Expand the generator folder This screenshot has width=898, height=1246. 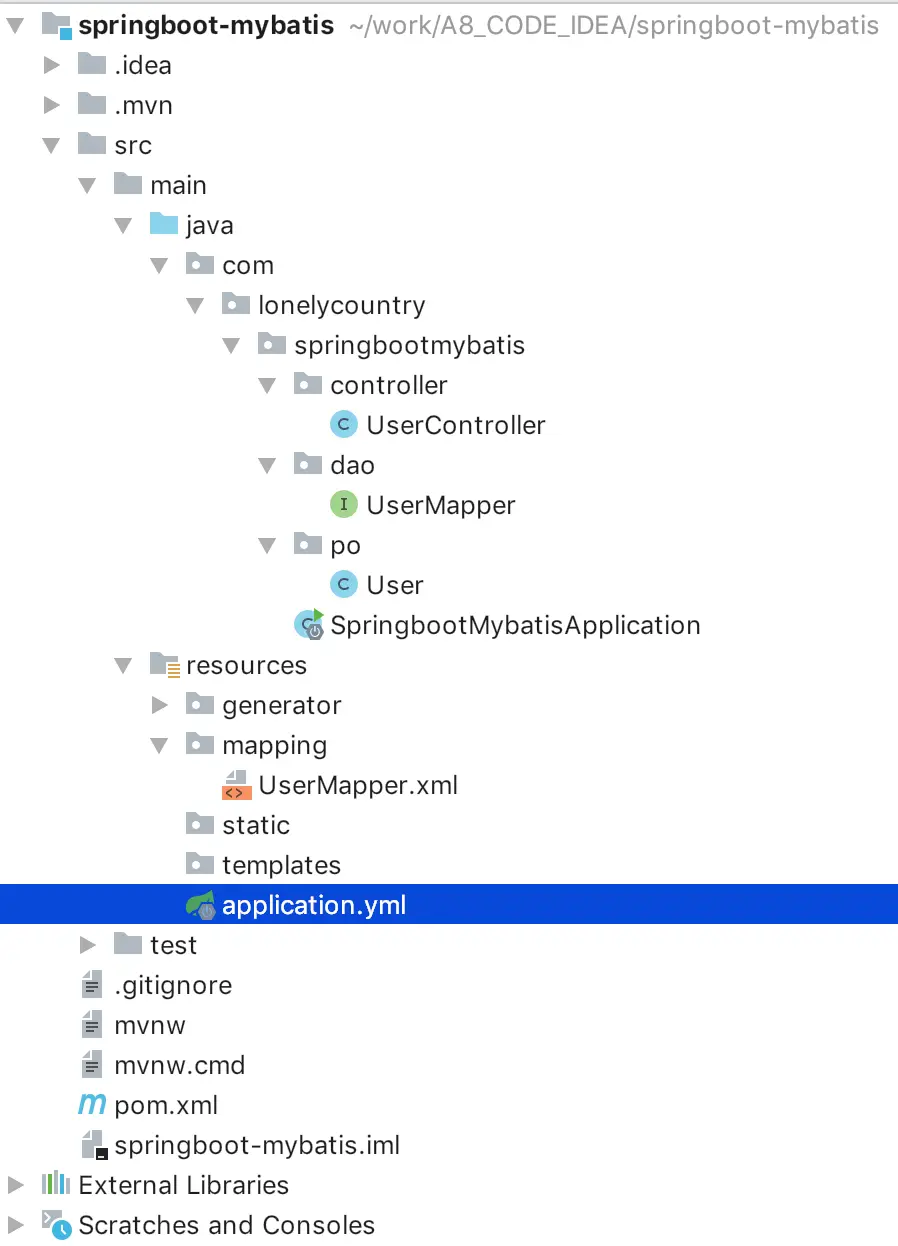pos(160,705)
